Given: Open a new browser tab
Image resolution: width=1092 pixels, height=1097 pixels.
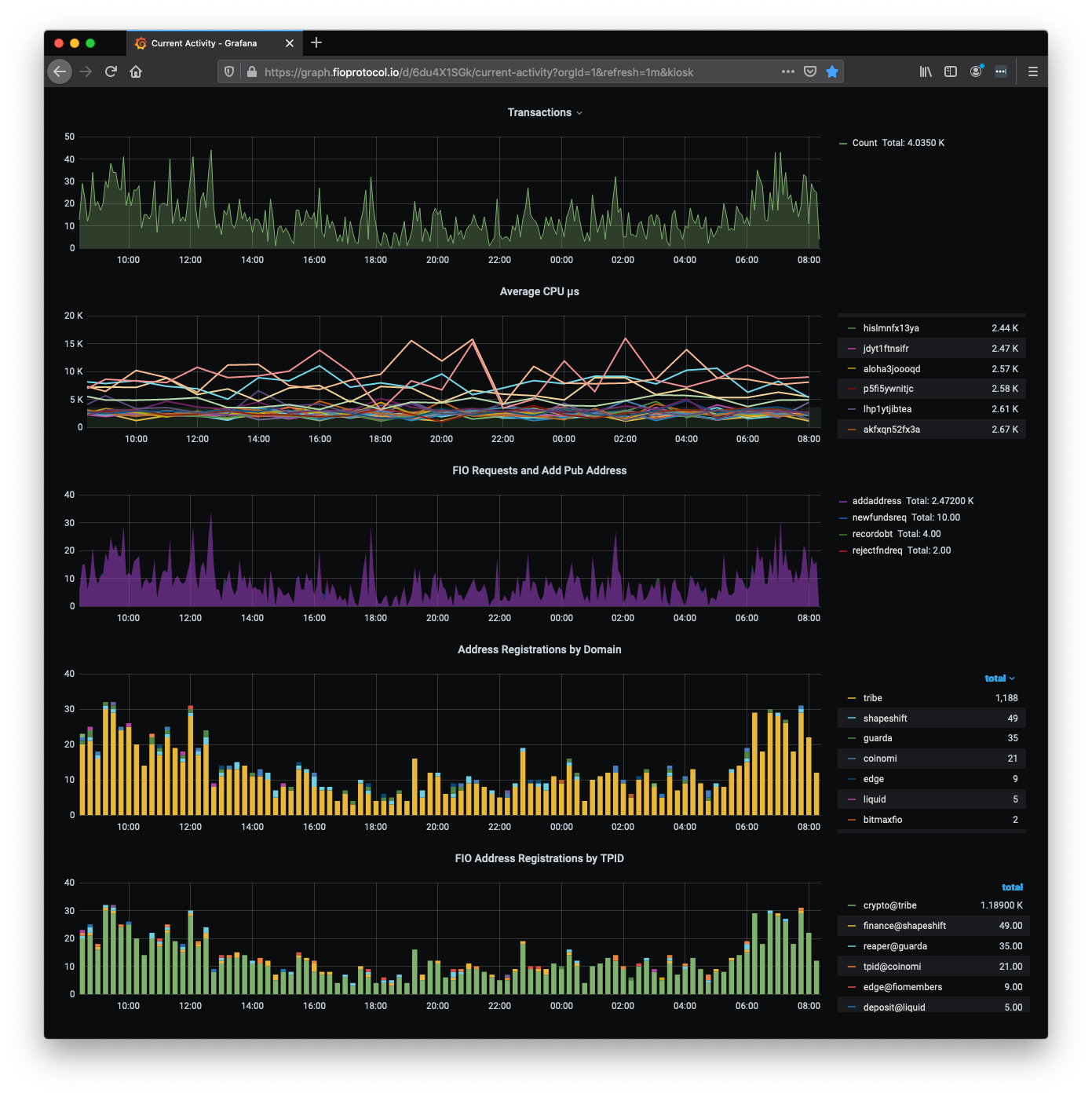Looking at the screenshot, I should click(x=316, y=43).
